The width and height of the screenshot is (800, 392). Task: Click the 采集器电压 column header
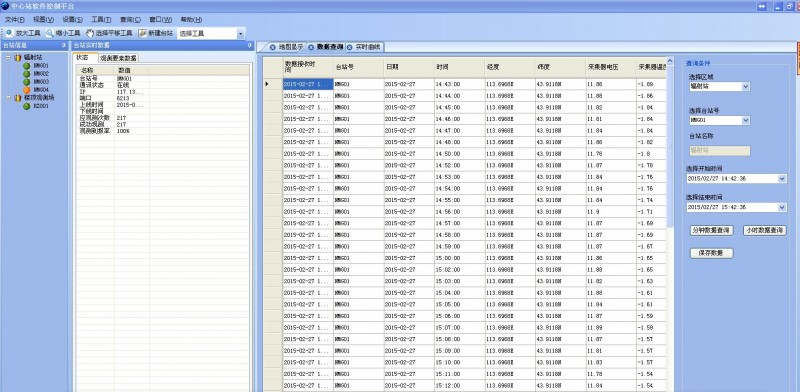611,67
